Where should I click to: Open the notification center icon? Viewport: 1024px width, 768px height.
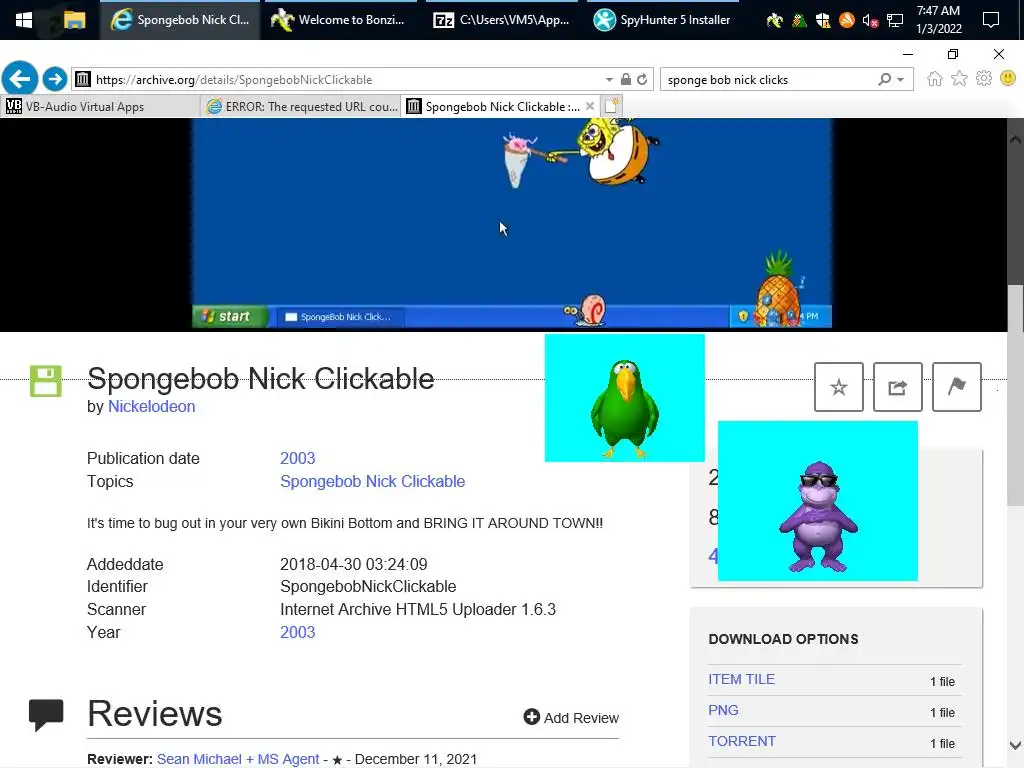[x=991, y=20]
